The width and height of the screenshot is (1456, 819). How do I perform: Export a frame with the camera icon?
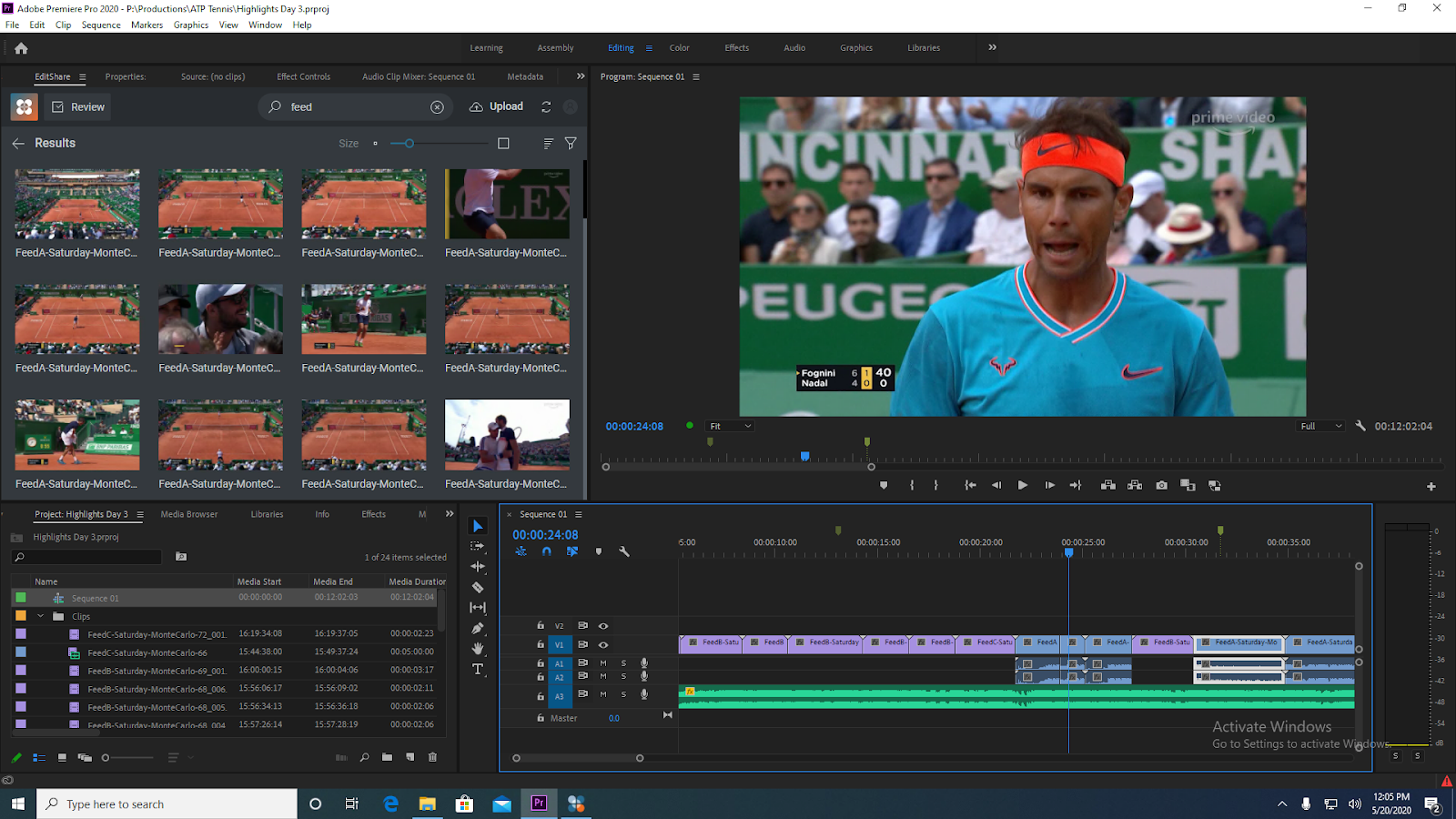1161,485
